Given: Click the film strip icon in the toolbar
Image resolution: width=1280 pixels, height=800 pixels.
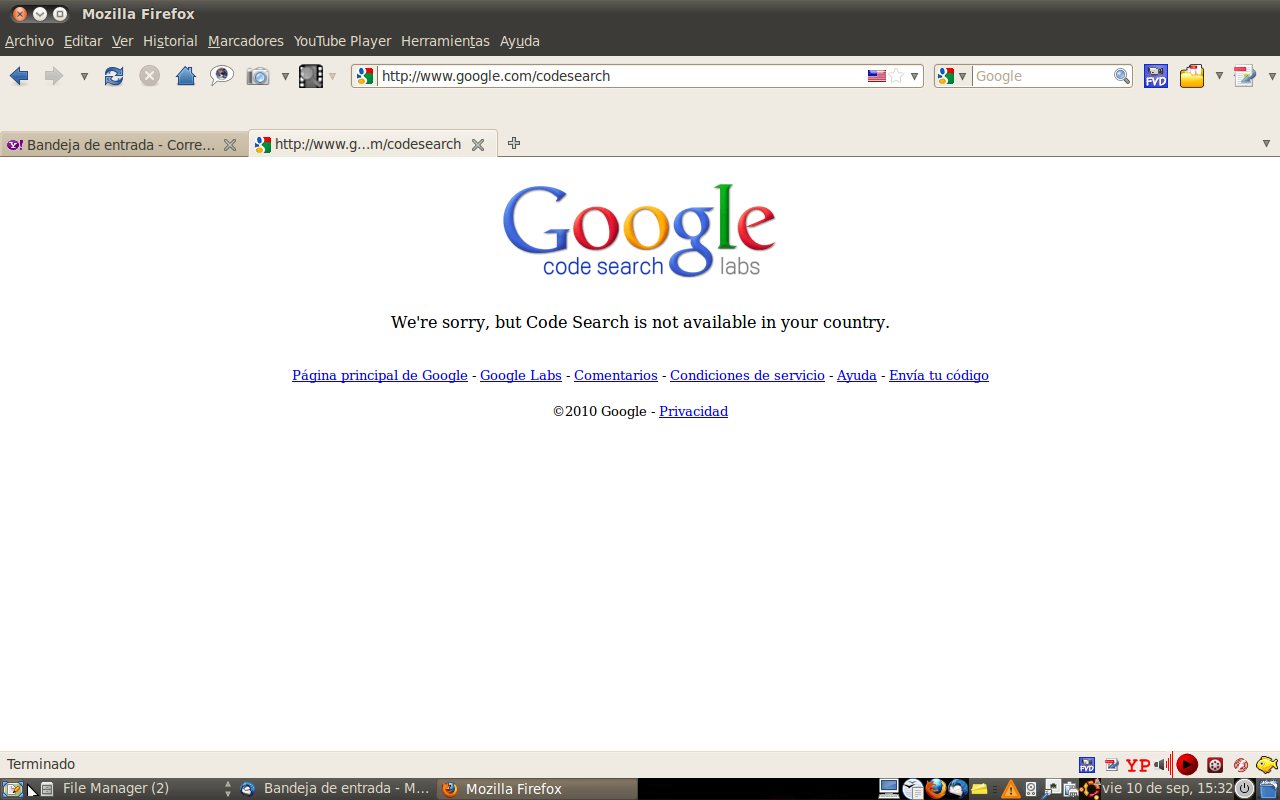Looking at the screenshot, I should click(311, 76).
